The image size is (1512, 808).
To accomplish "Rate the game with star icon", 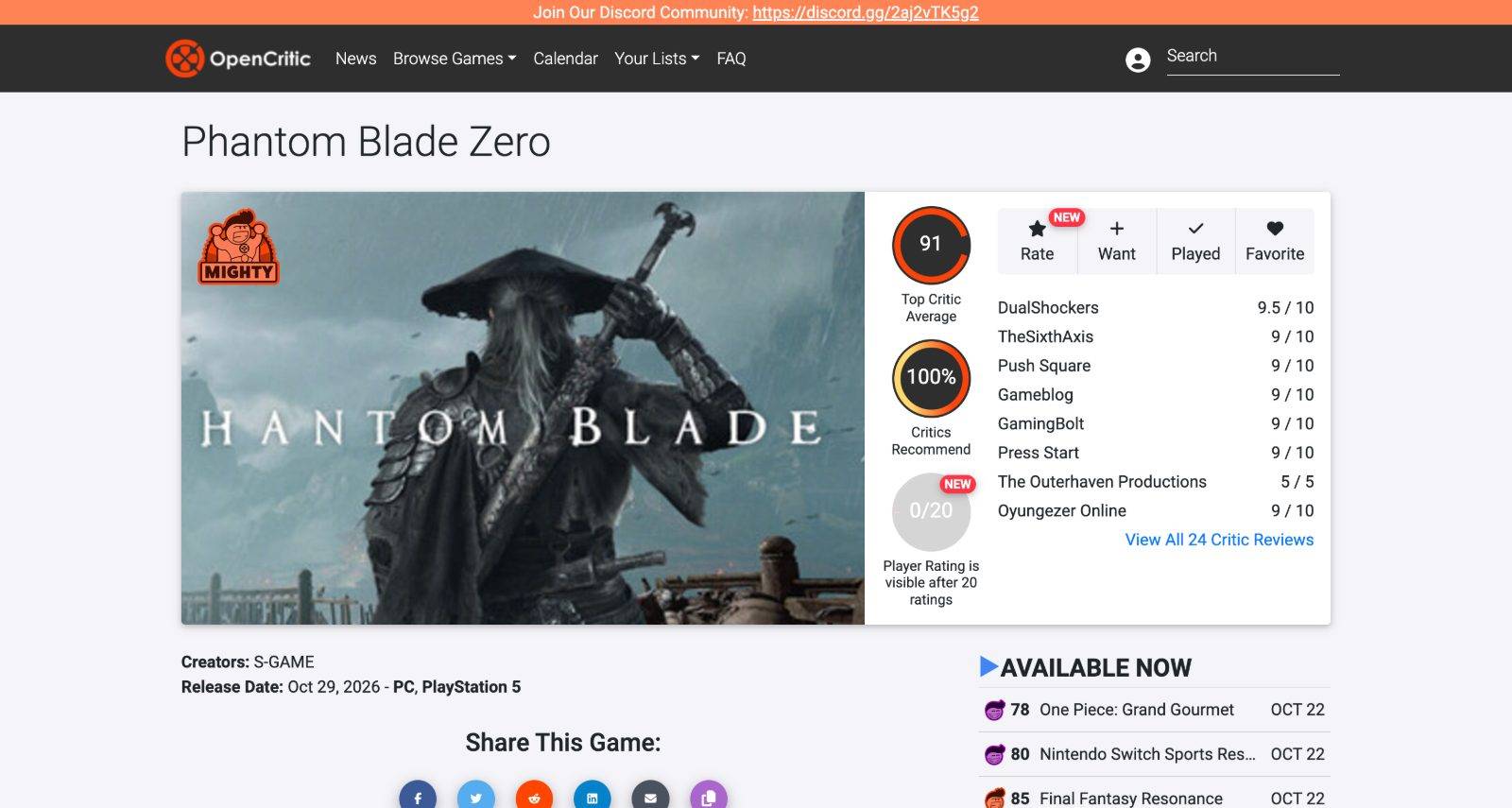I will point(1037,241).
